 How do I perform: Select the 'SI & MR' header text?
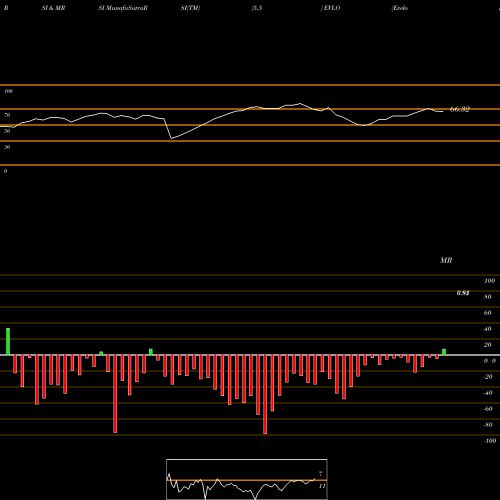(x=53, y=8)
